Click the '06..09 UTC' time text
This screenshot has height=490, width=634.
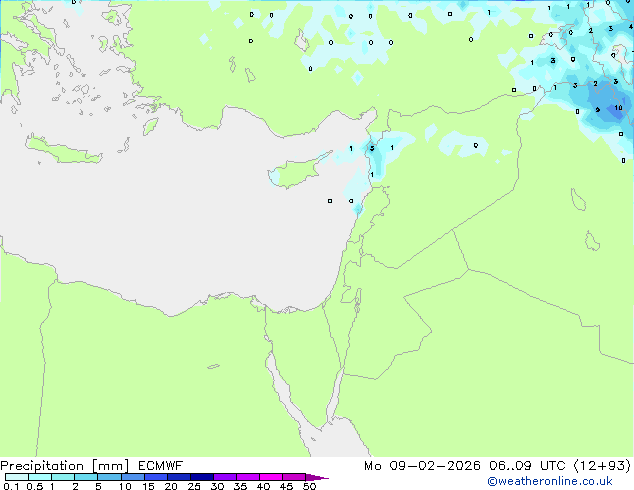pos(527,466)
